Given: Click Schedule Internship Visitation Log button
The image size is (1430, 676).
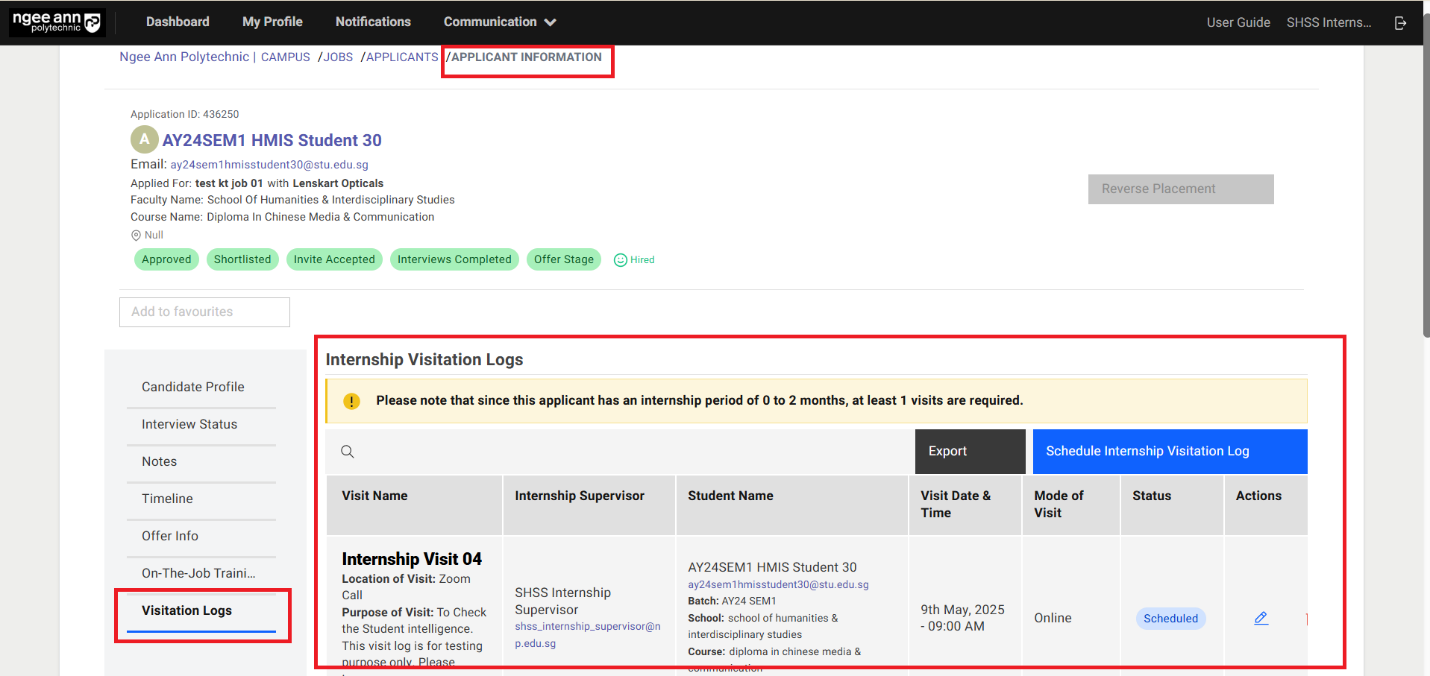Looking at the screenshot, I should pos(1169,451).
